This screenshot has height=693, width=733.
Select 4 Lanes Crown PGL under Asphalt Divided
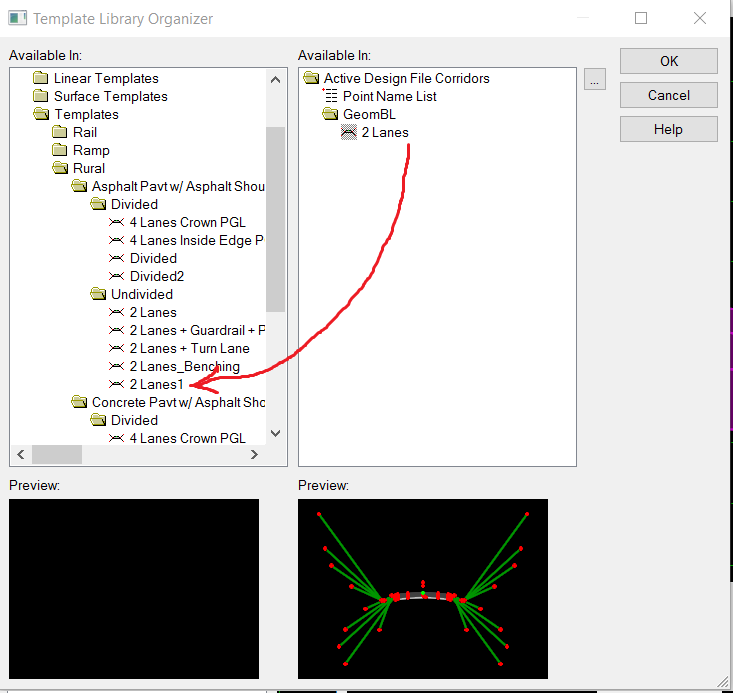pos(187,222)
